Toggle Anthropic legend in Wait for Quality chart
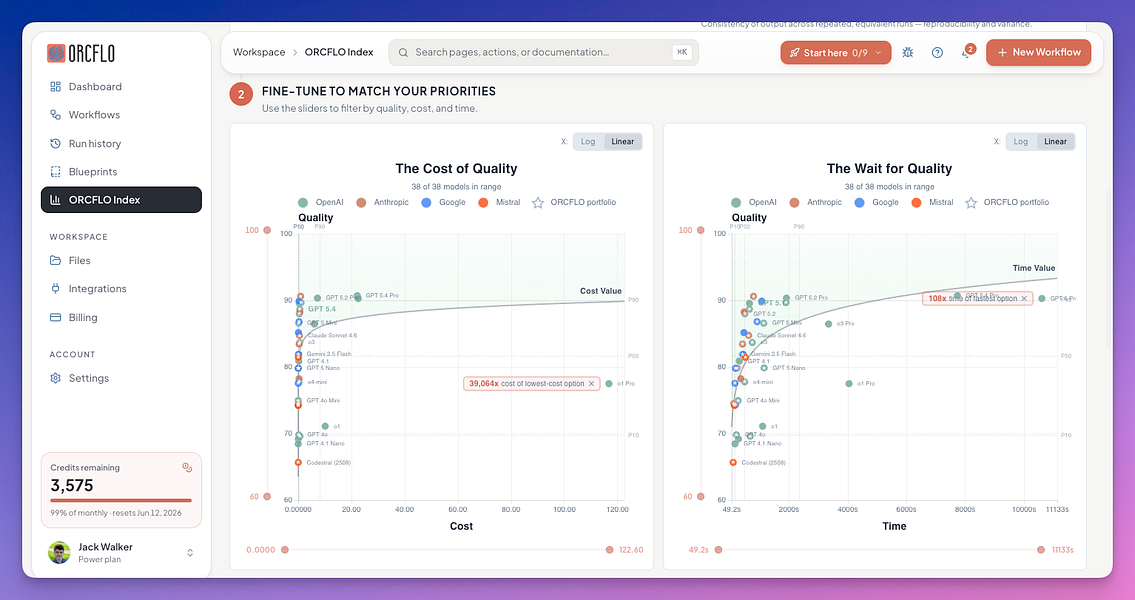The height and width of the screenshot is (600, 1135). 815,203
